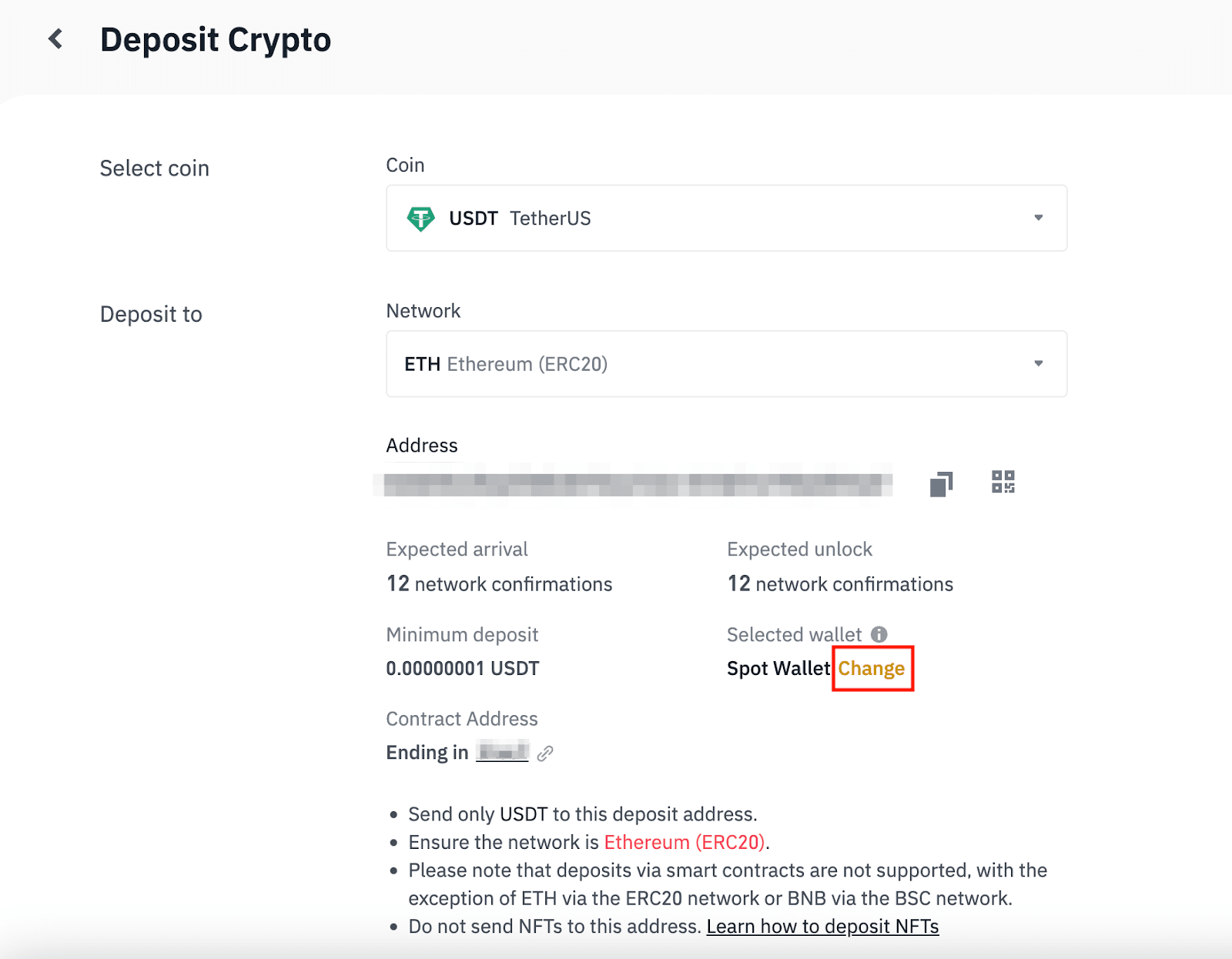Click the Expected arrival label

click(457, 550)
